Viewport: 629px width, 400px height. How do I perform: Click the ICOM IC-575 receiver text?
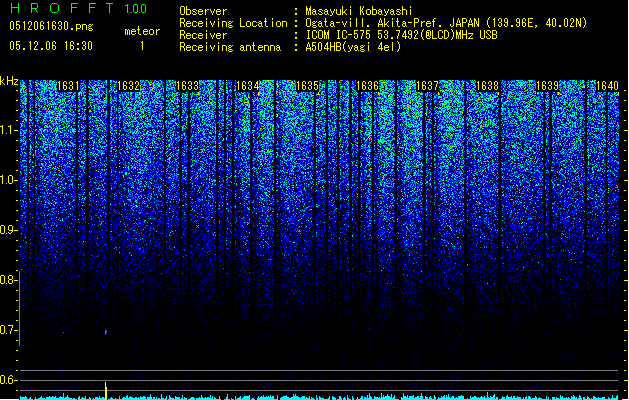click(x=401, y=35)
